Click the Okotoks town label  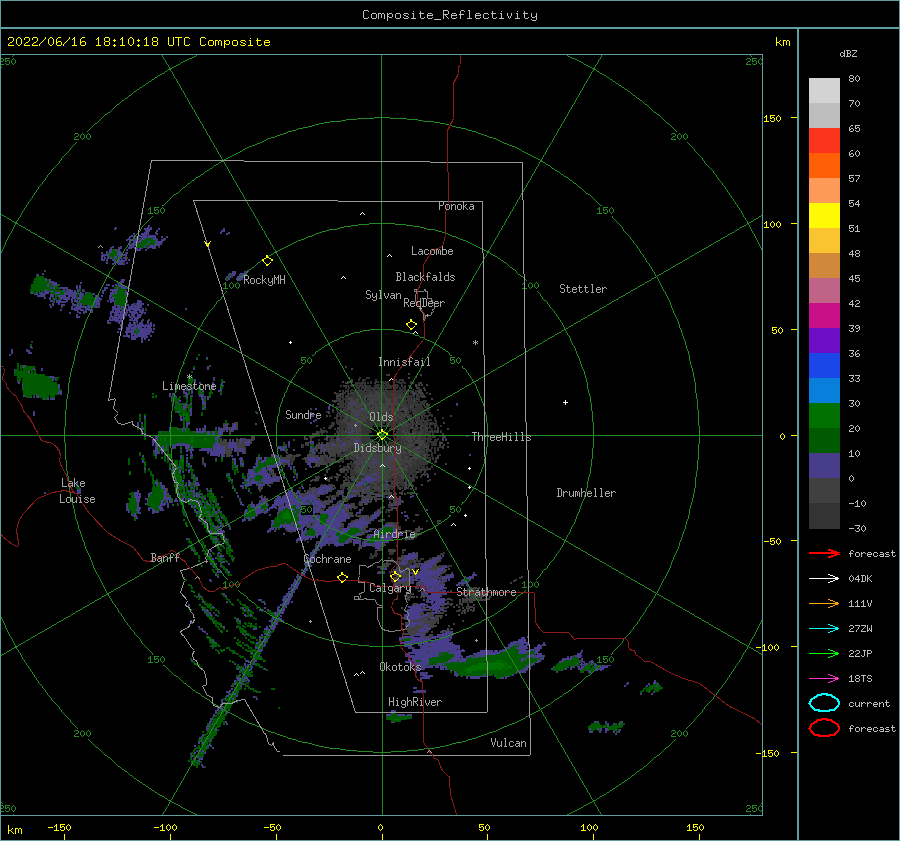click(x=400, y=667)
